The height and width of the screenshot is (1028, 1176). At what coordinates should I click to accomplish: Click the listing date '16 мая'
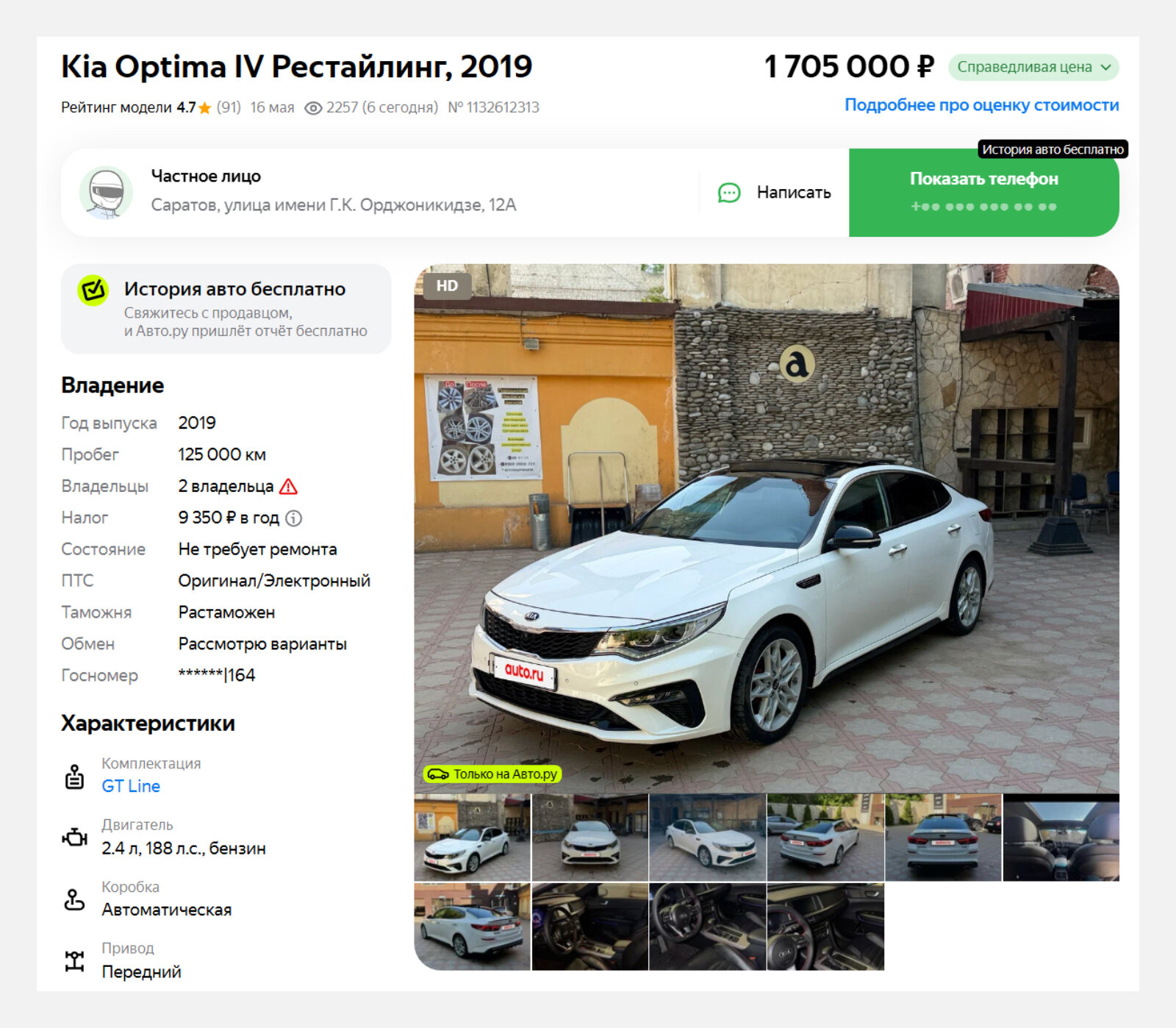click(272, 108)
